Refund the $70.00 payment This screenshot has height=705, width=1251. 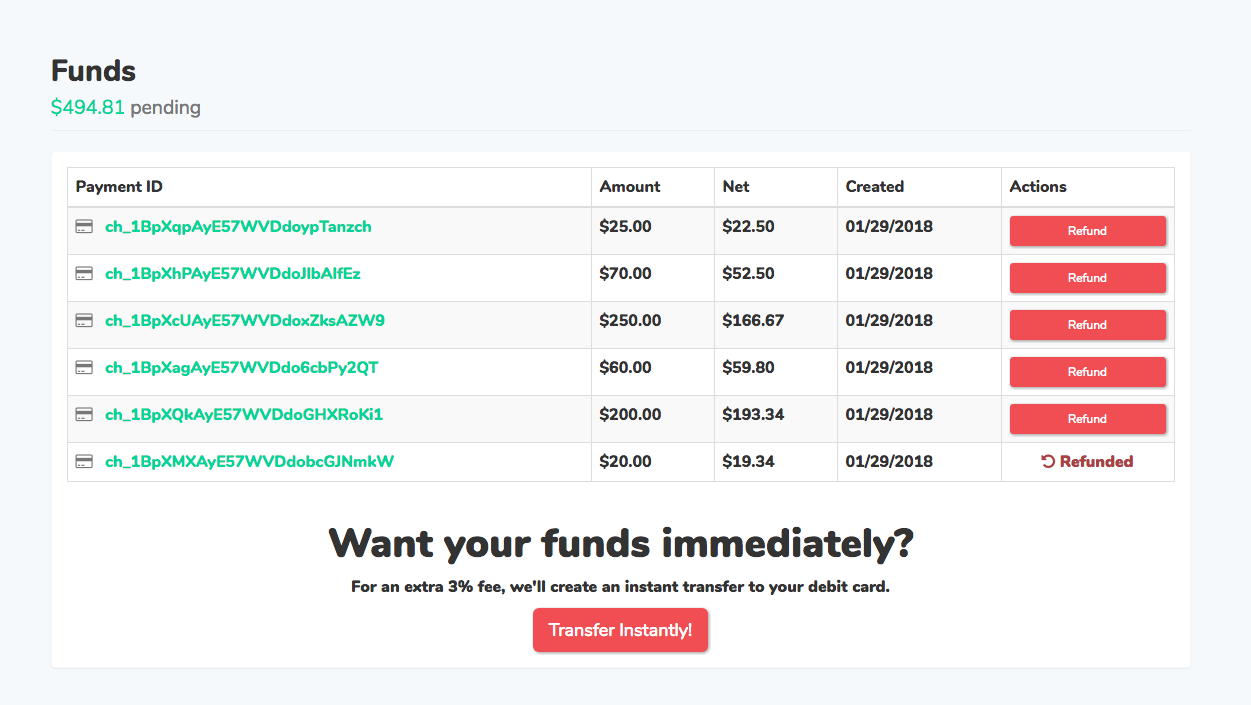coord(1087,278)
